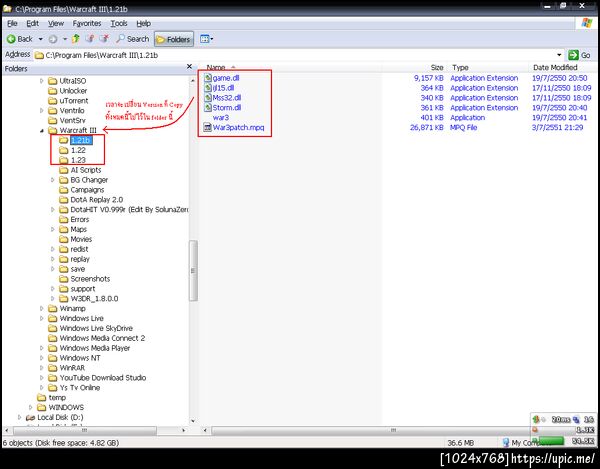Select the AI Scripts folder icon

[x=64, y=170]
